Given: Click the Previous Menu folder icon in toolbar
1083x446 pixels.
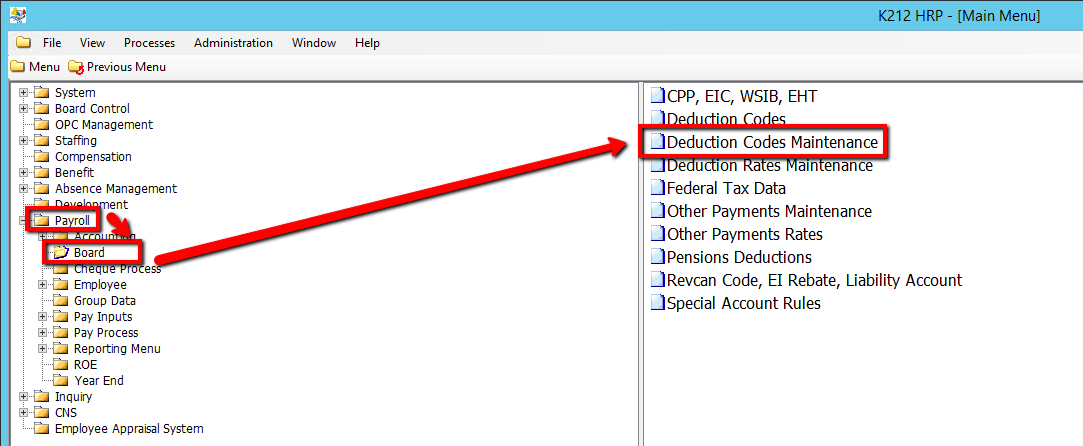Looking at the screenshot, I should 76,67.
